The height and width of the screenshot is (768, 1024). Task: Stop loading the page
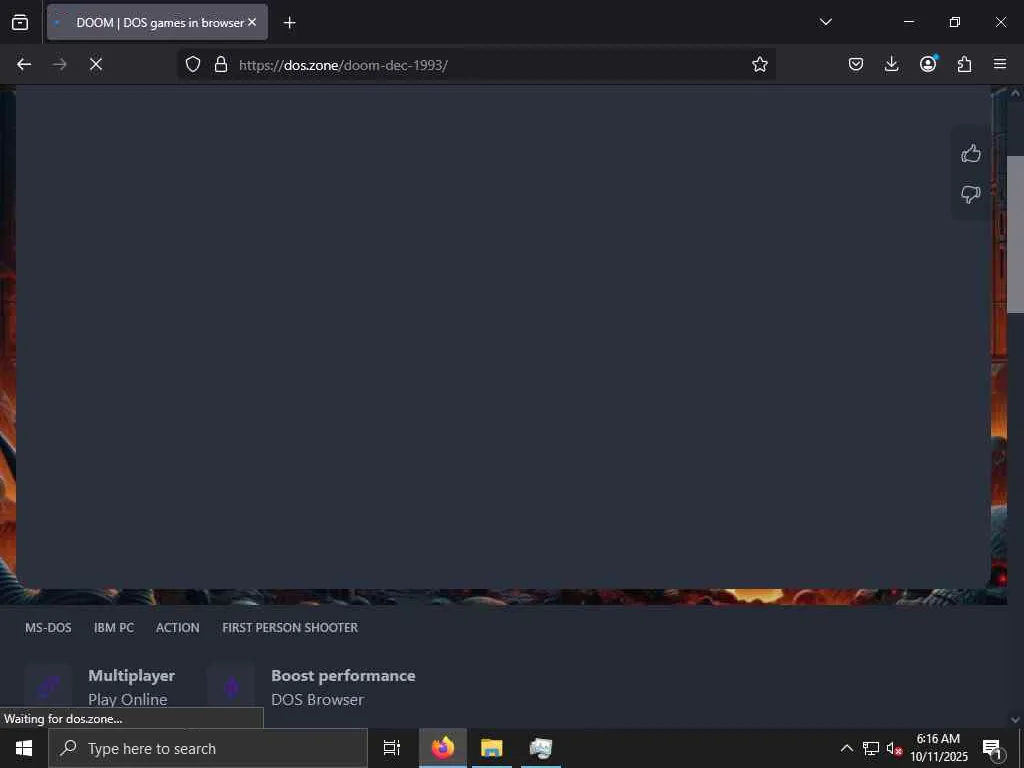(95, 64)
